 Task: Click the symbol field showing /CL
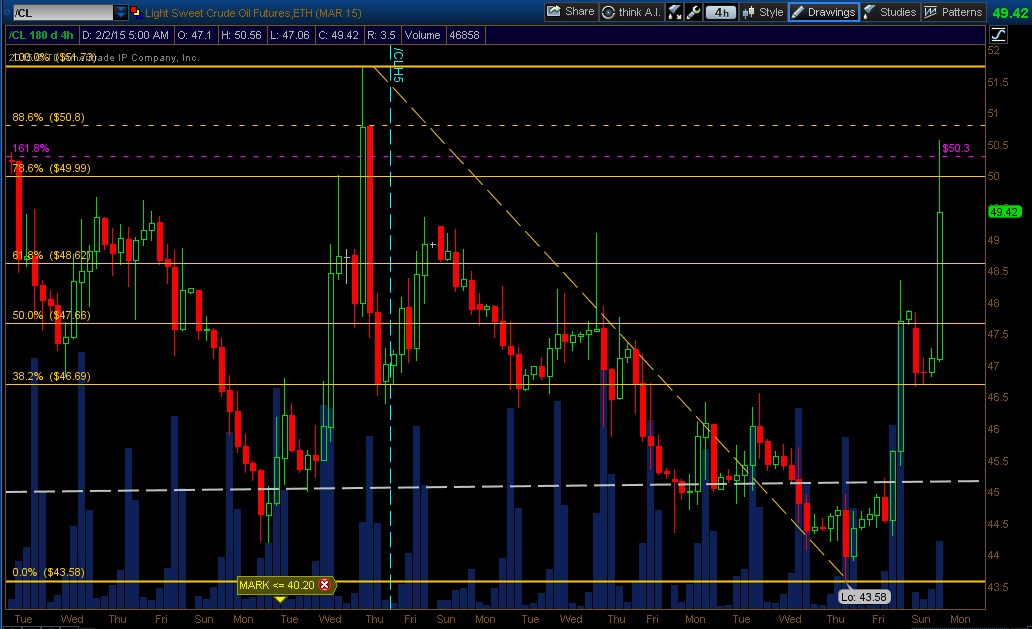point(63,13)
